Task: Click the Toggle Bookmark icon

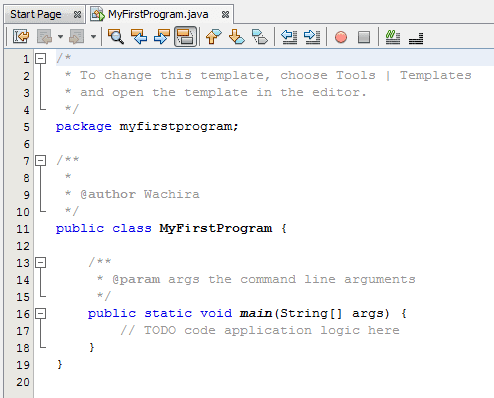Action: click(x=260, y=36)
